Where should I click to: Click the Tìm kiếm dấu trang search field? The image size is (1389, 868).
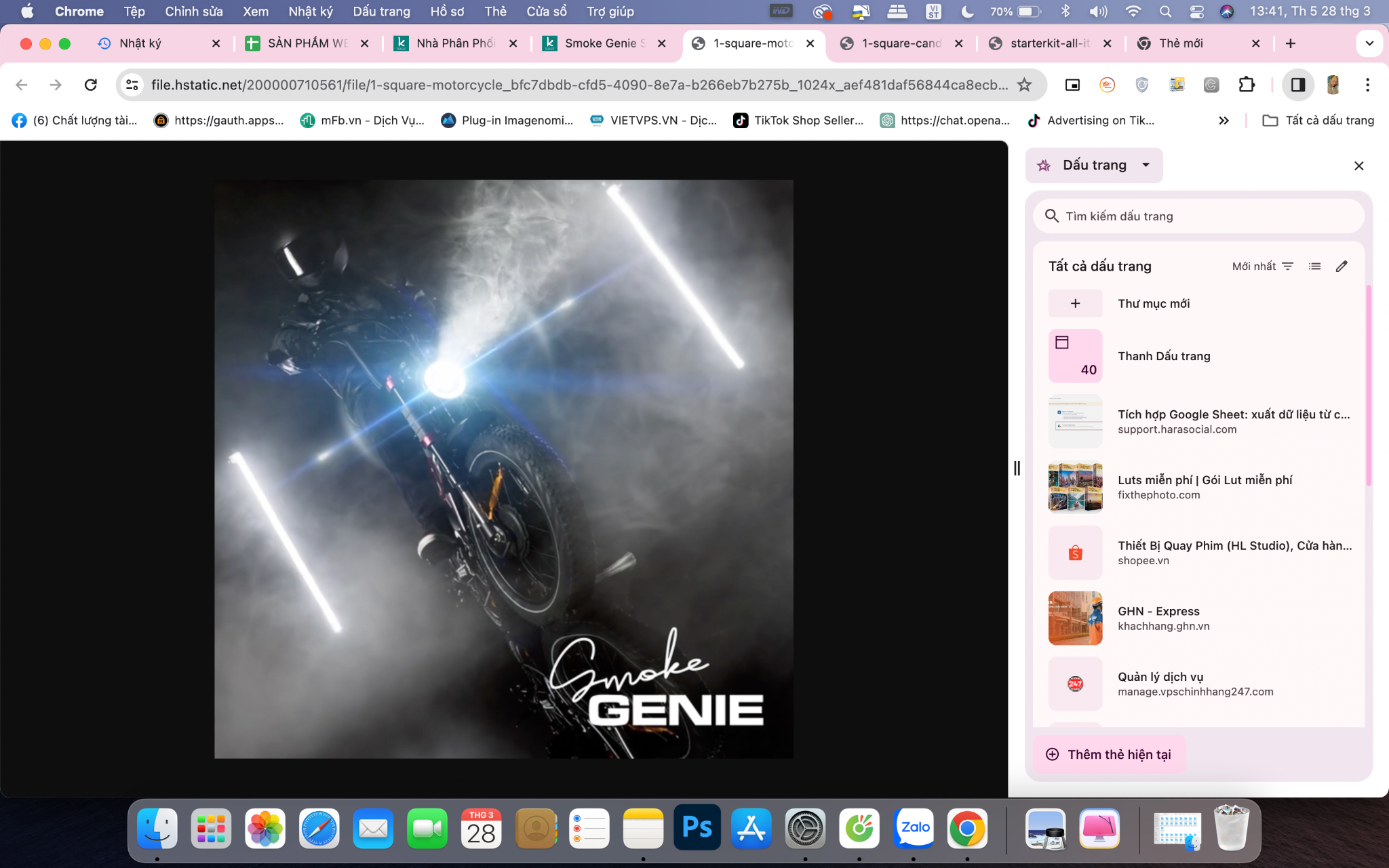1198,216
